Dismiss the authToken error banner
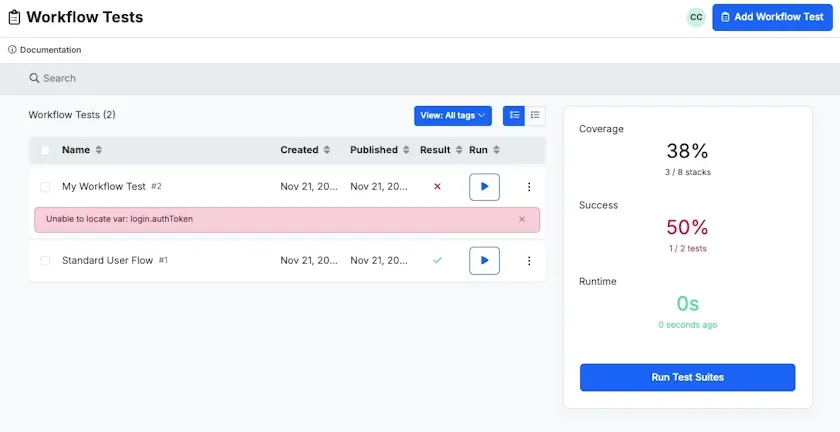The width and height of the screenshot is (840, 432). (522, 219)
